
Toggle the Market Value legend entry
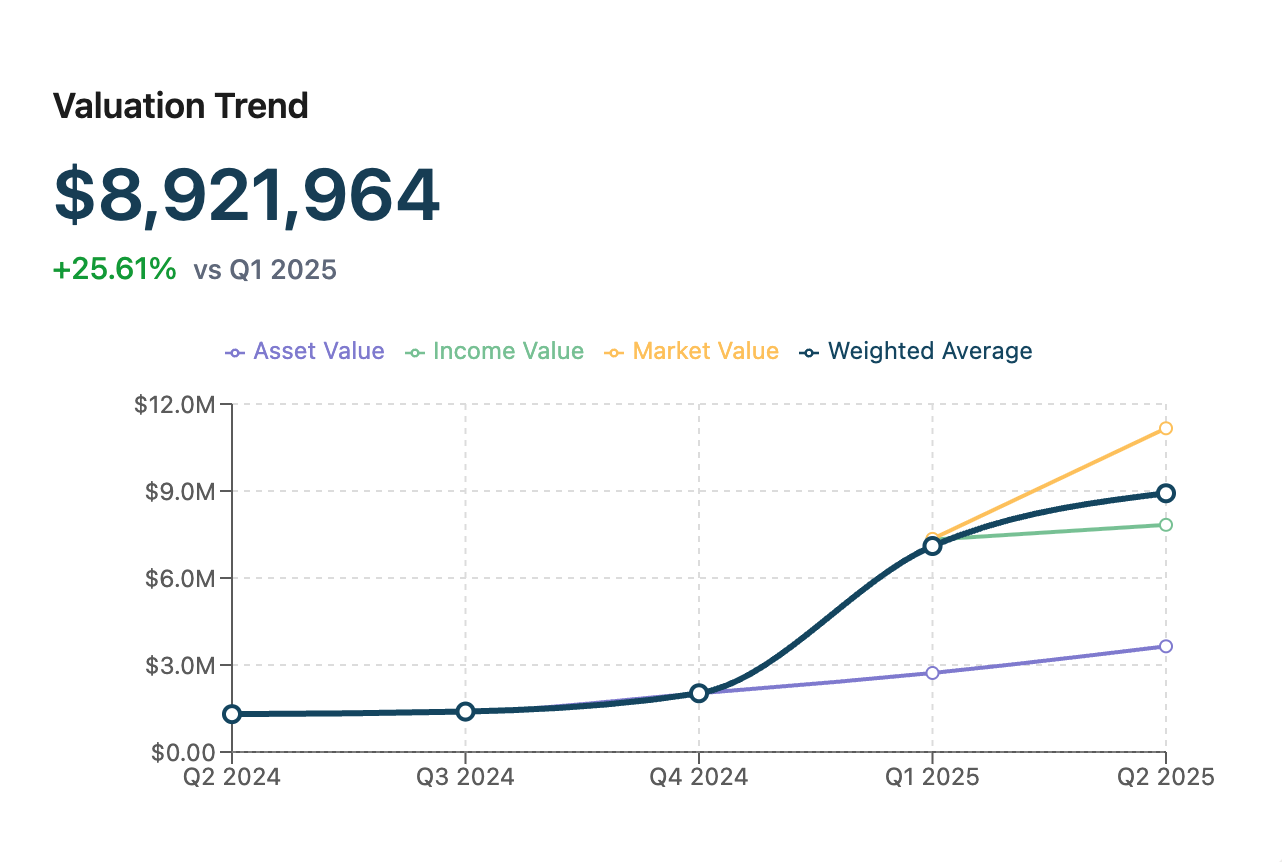(692, 352)
